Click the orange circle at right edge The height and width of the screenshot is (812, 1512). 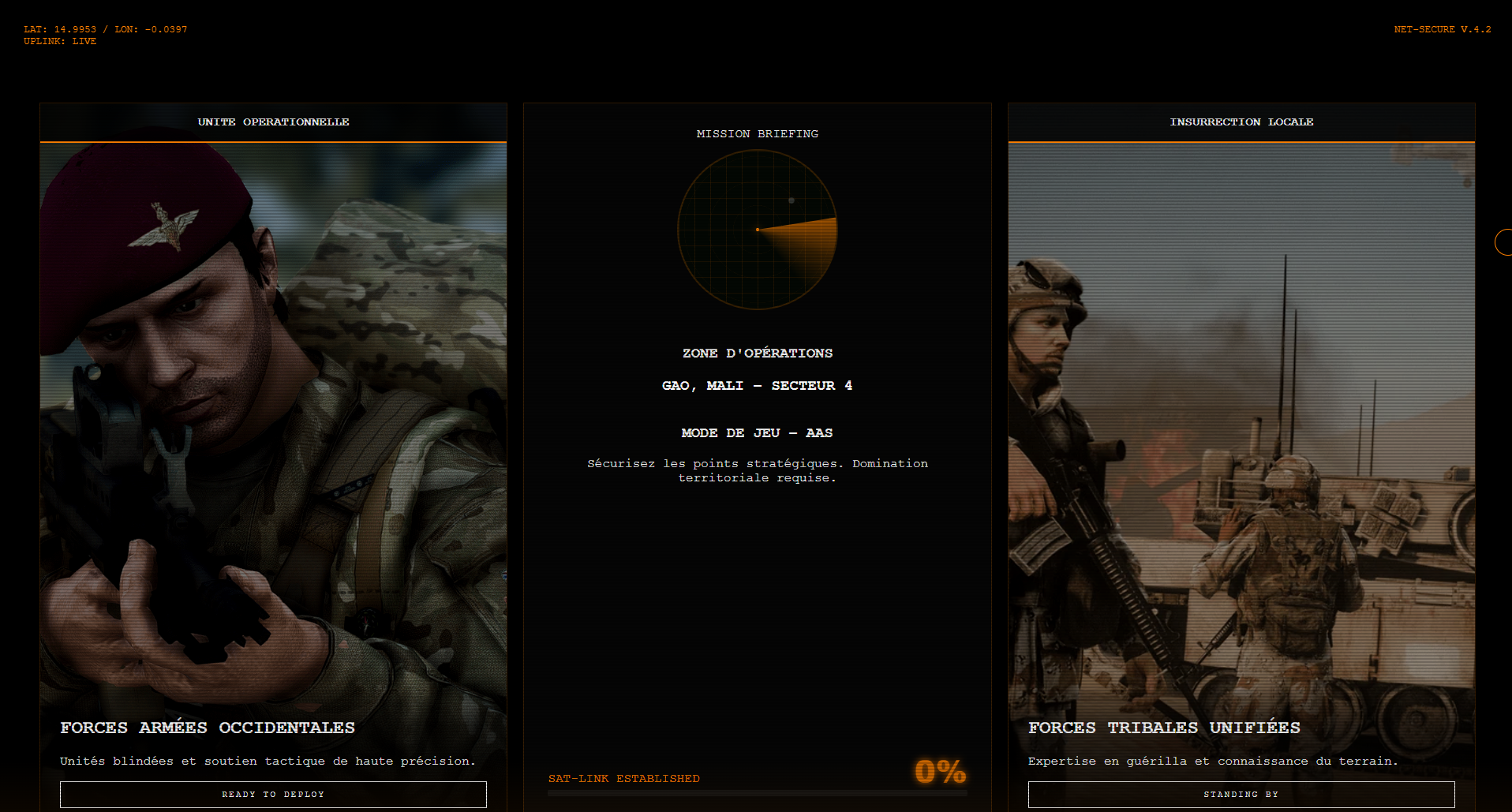(x=1503, y=242)
